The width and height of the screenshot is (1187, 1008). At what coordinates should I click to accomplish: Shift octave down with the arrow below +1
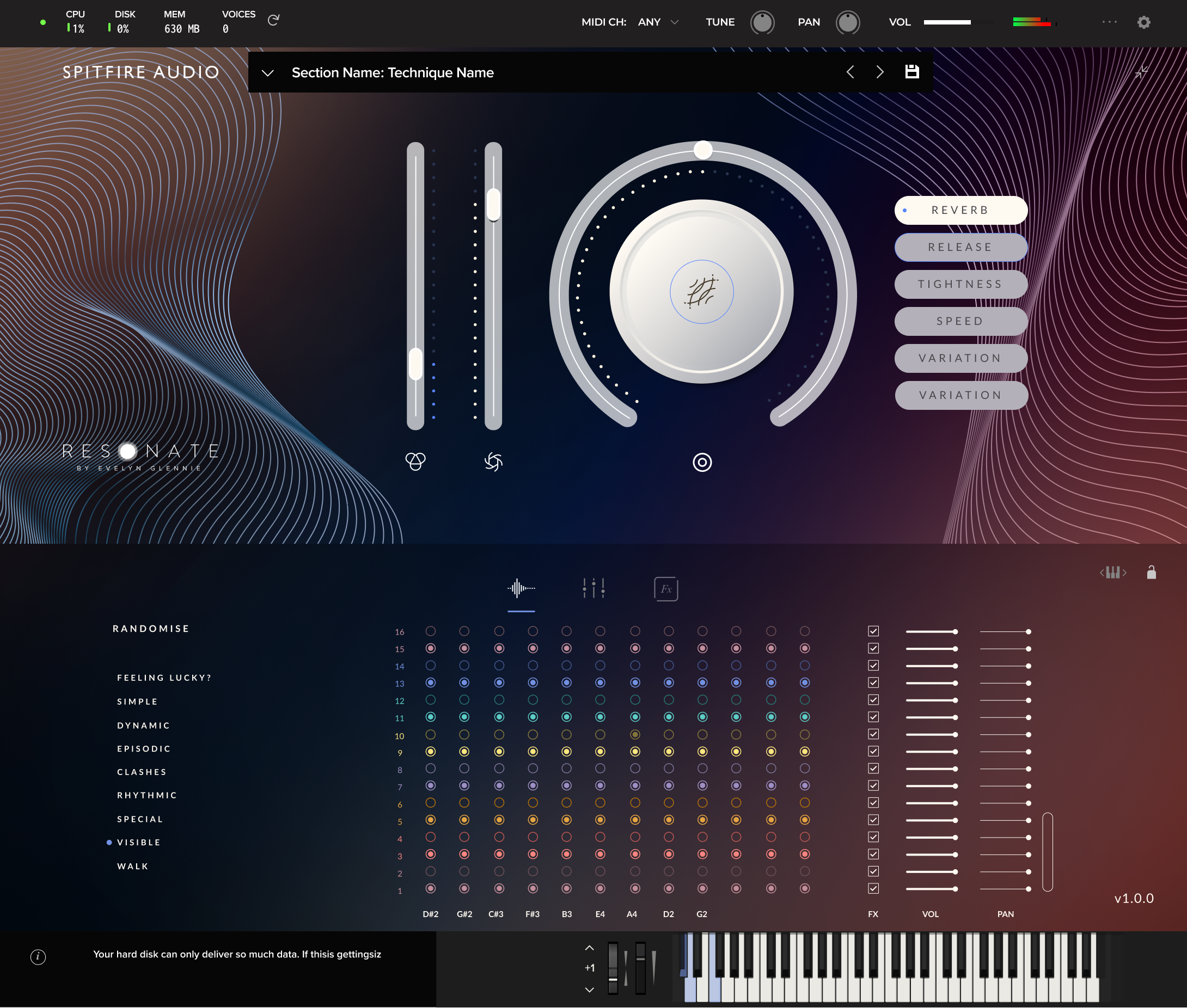589,989
